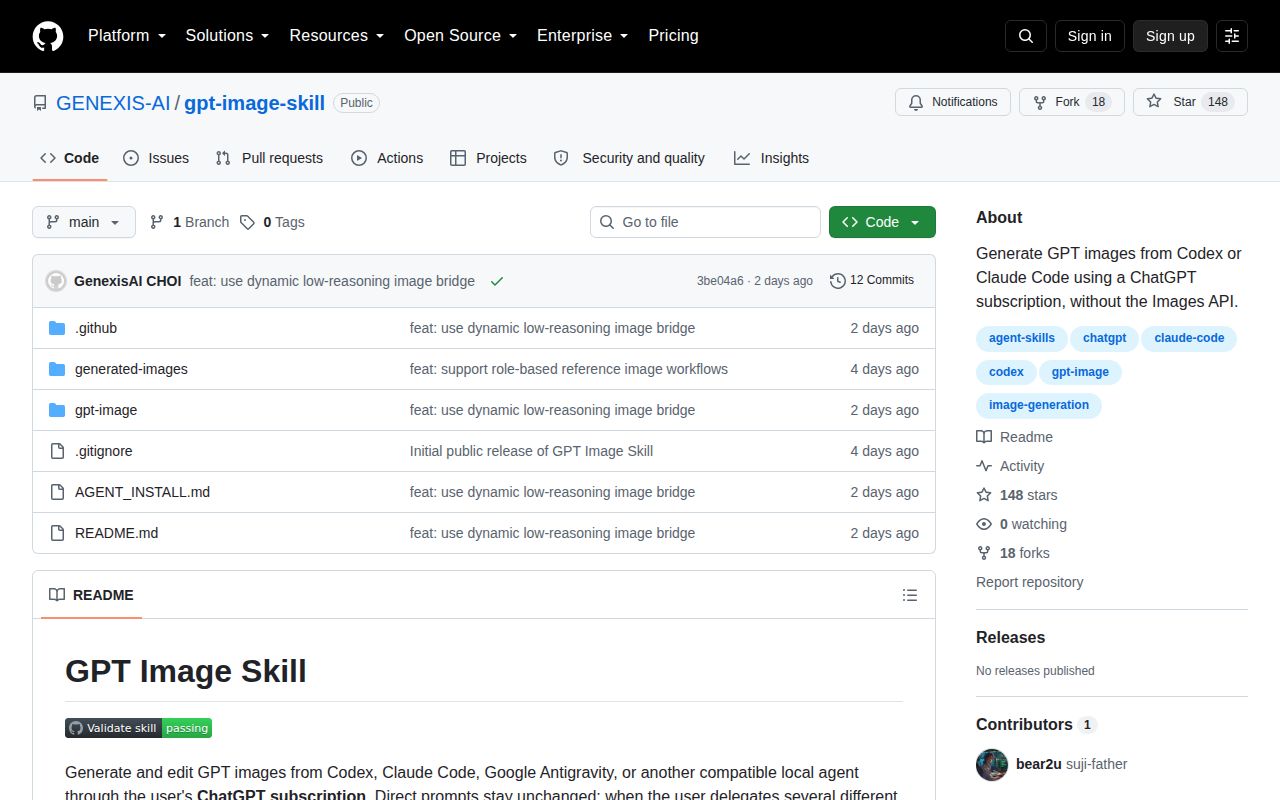
Task: Expand the Open Source dropdown menu
Action: 461,36
